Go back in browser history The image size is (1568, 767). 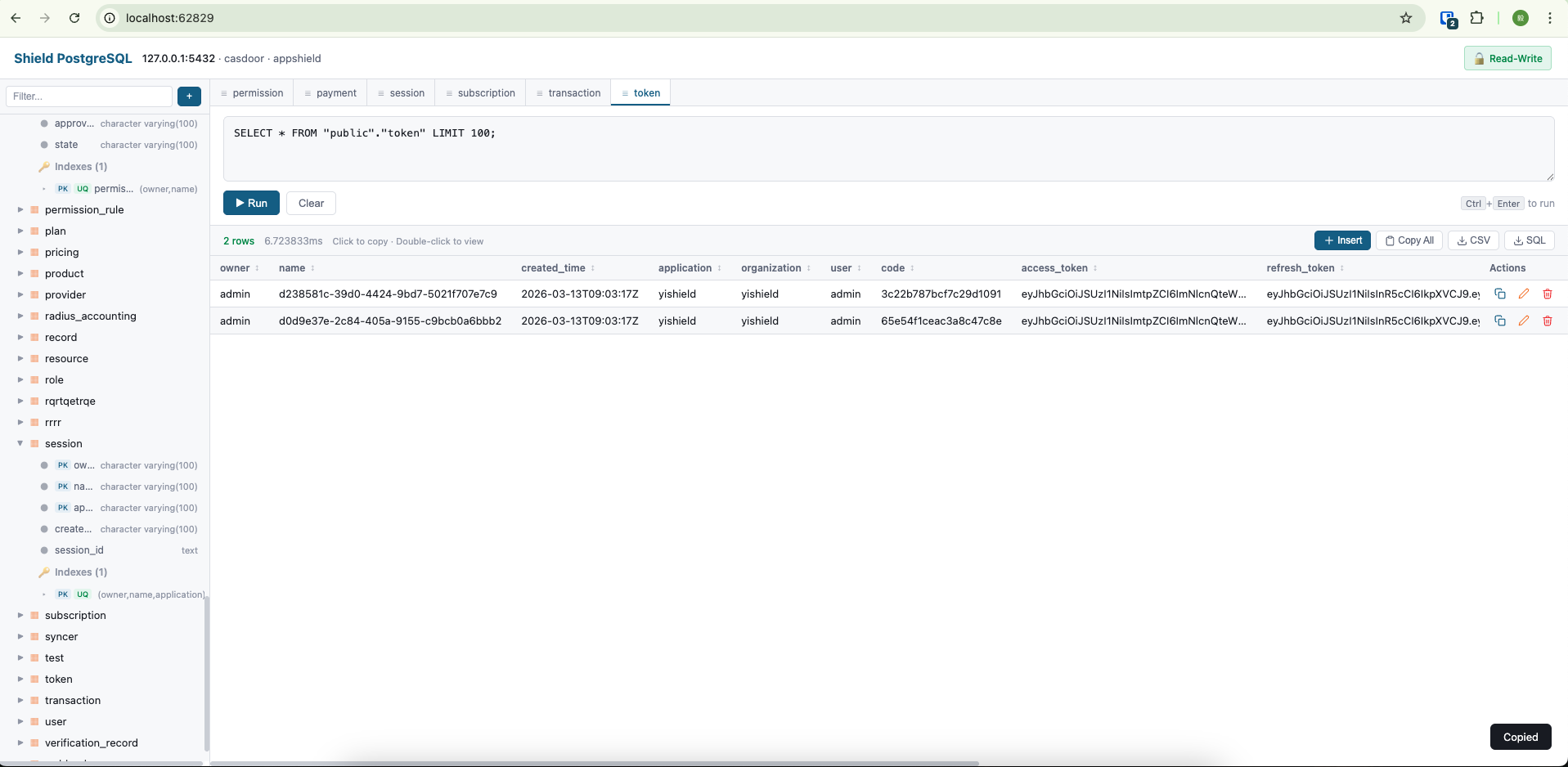point(16,18)
